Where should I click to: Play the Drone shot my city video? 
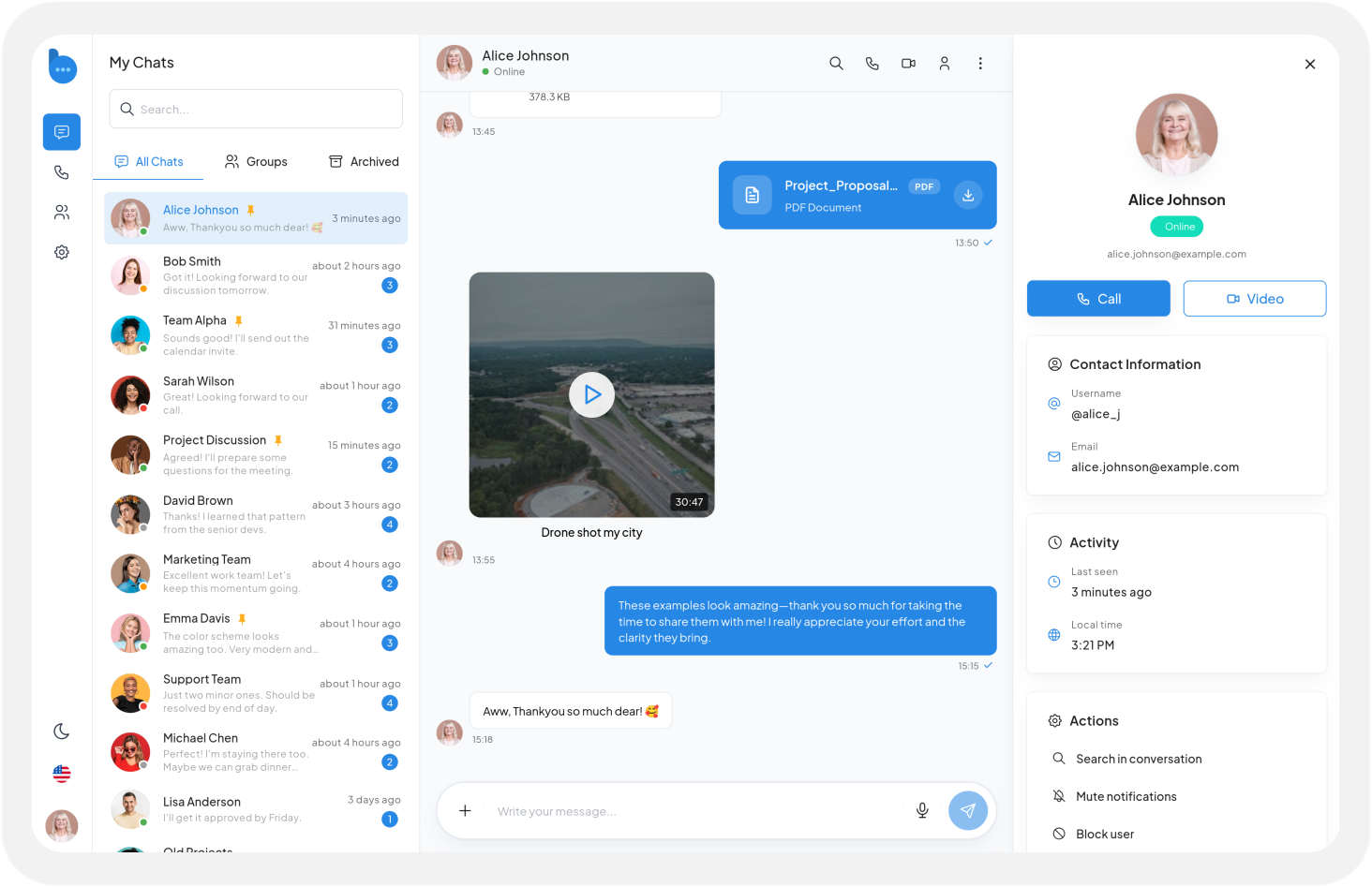(x=592, y=395)
